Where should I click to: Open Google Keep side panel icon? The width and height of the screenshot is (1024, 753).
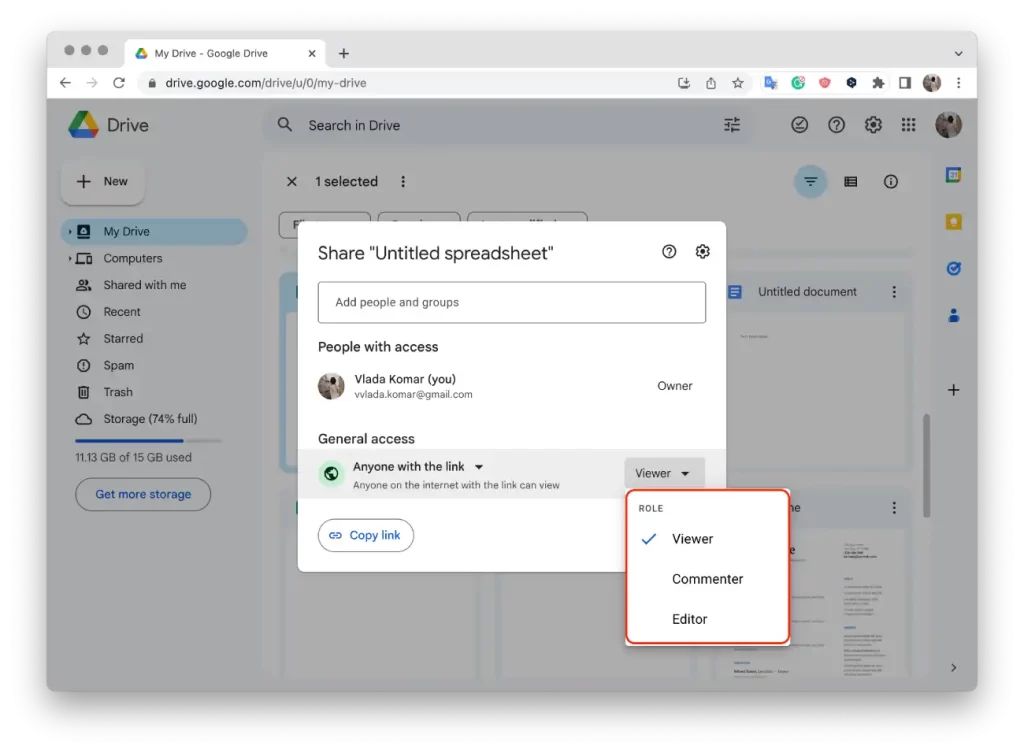[x=953, y=222]
